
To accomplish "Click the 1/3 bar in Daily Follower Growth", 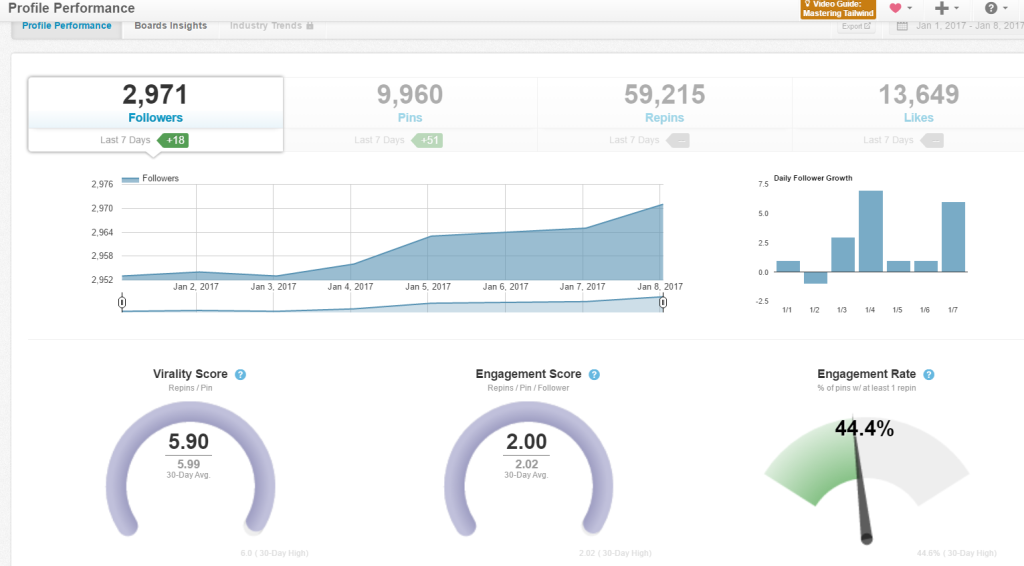I will [x=843, y=255].
